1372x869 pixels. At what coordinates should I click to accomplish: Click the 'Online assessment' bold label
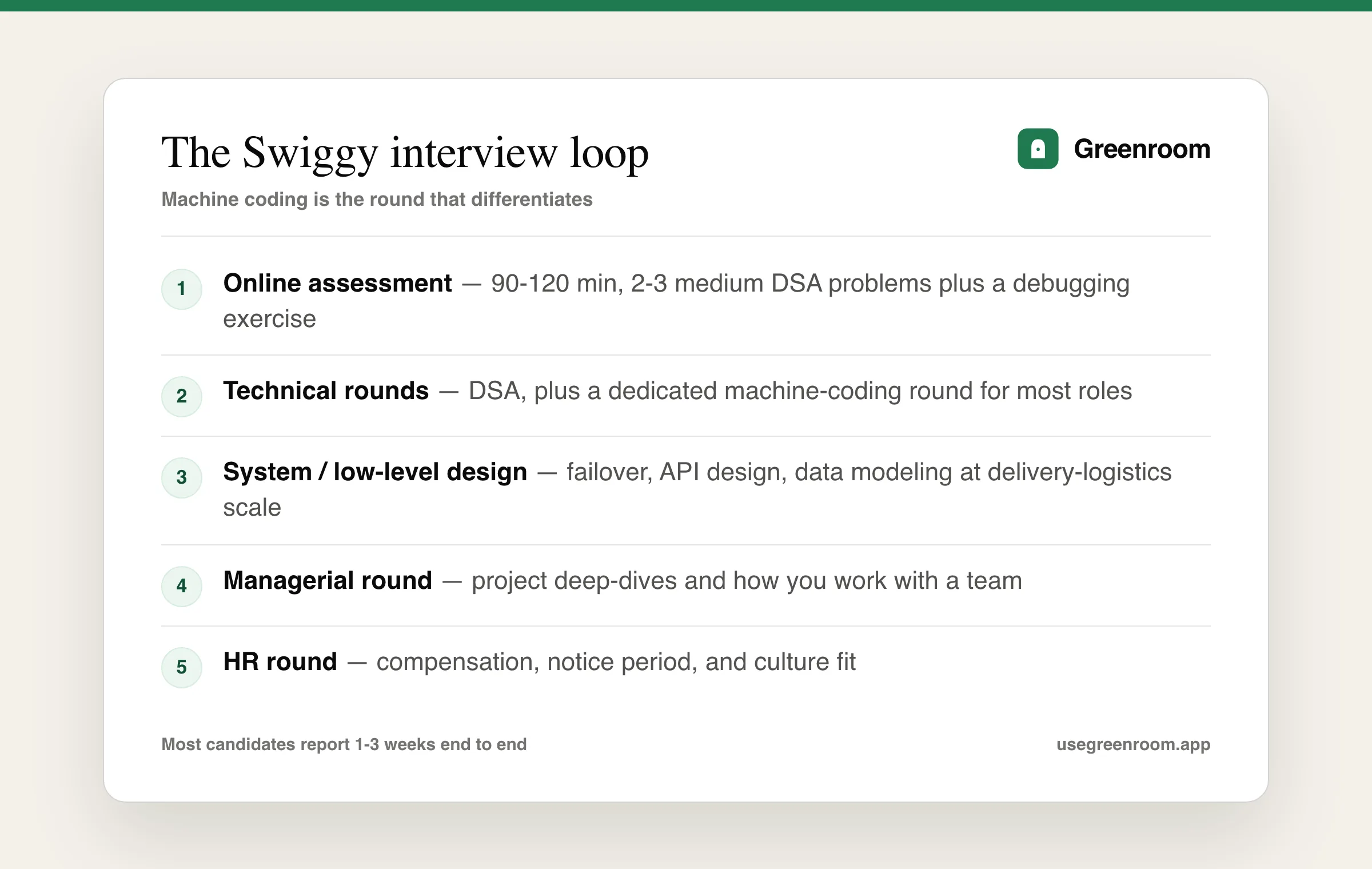click(x=337, y=283)
